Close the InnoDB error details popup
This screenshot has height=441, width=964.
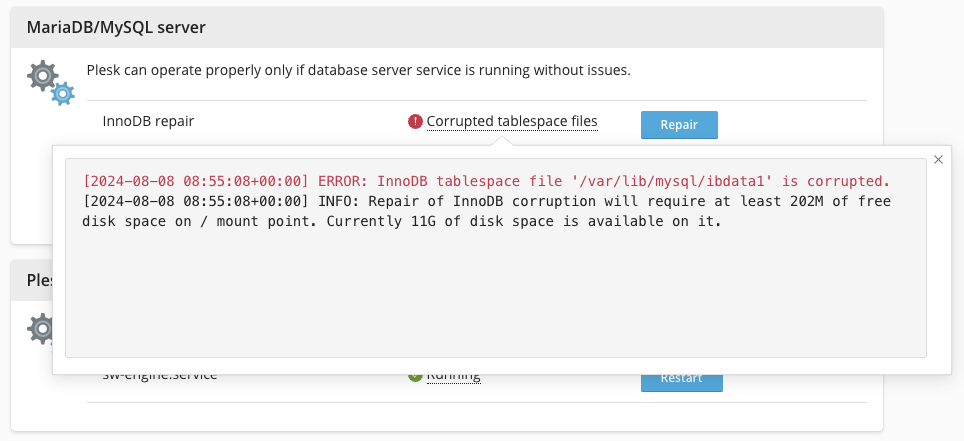pos(937,160)
